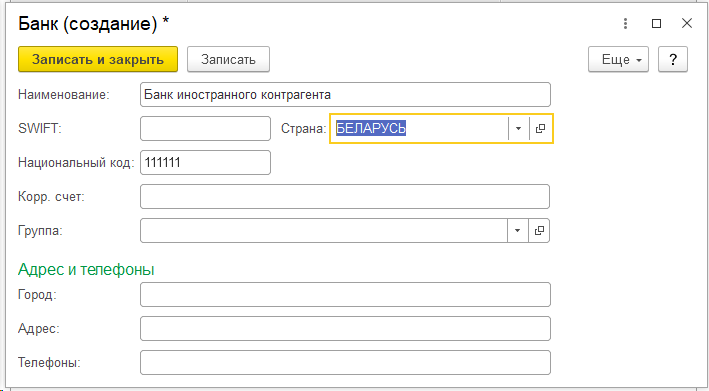Open the Группа record icon
The image size is (709, 391).
coord(539,231)
